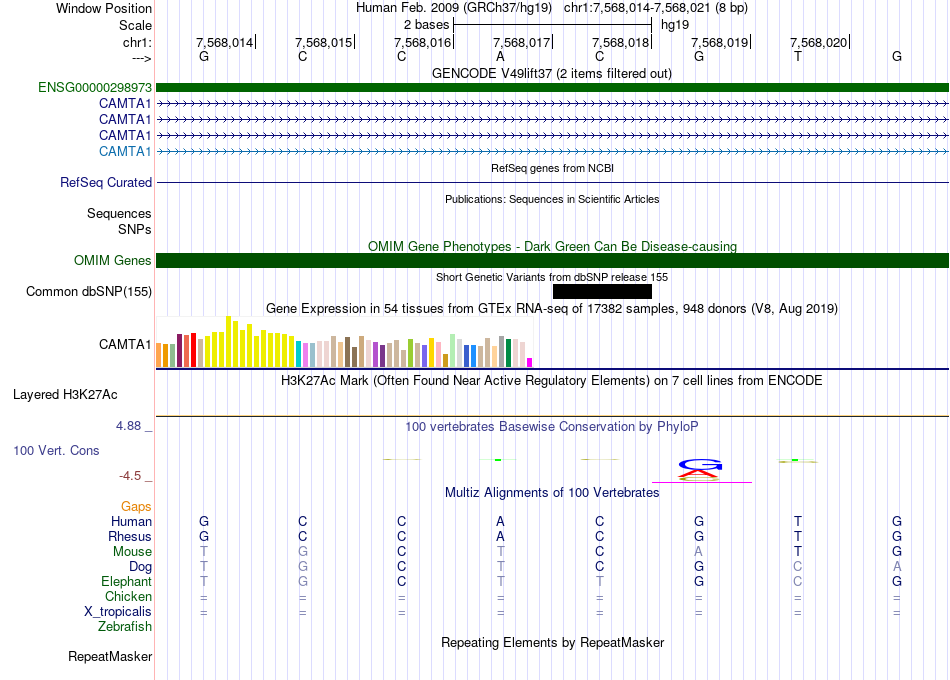Click the 7,568,017 ruler position
950x680 pixels.
pos(522,42)
